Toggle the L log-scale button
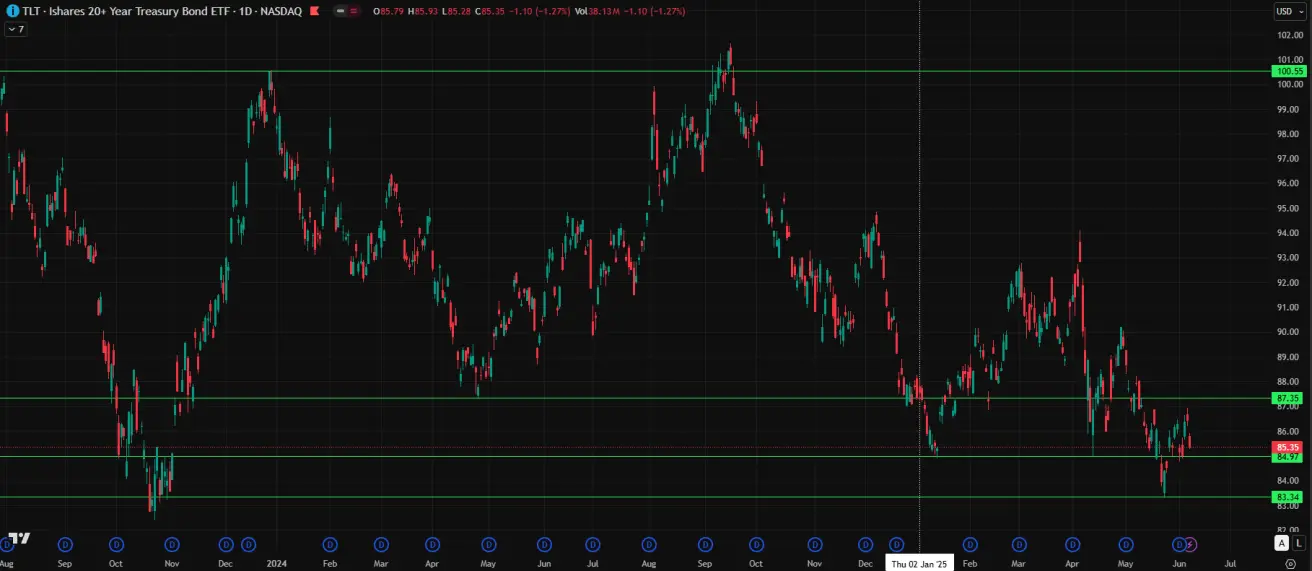Viewport: 1312px width, 571px height. (1298, 543)
